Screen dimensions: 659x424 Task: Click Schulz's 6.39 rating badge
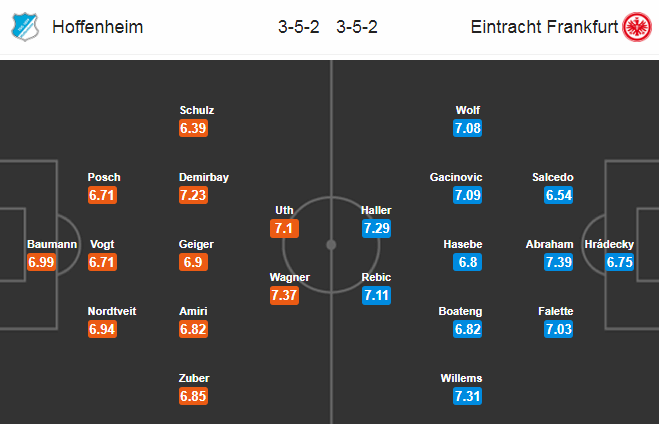coord(193,128)
